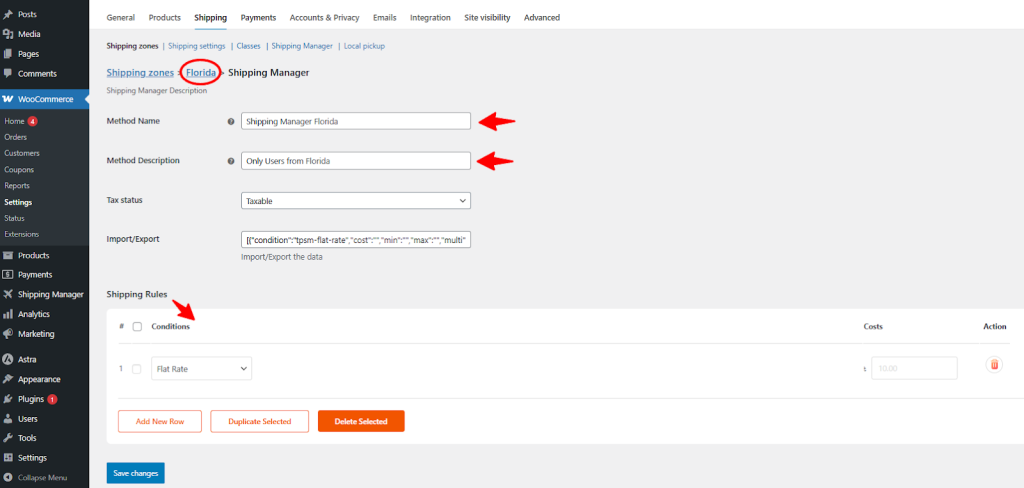Open Analytics from the sidebar
Viewport: 1024px width, 488px height.
[x=33, y=314]
